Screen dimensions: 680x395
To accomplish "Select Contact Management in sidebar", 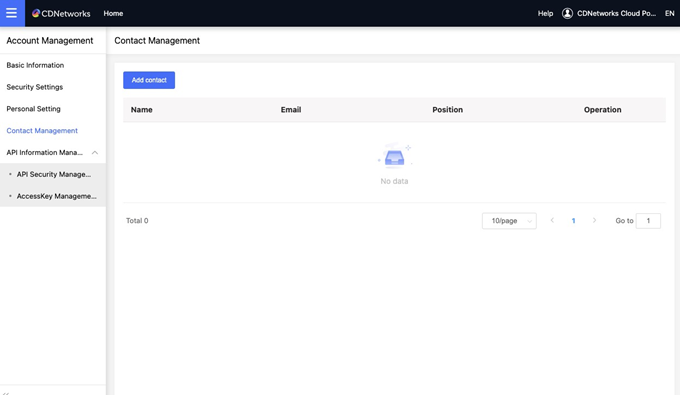I will (42, 131).
